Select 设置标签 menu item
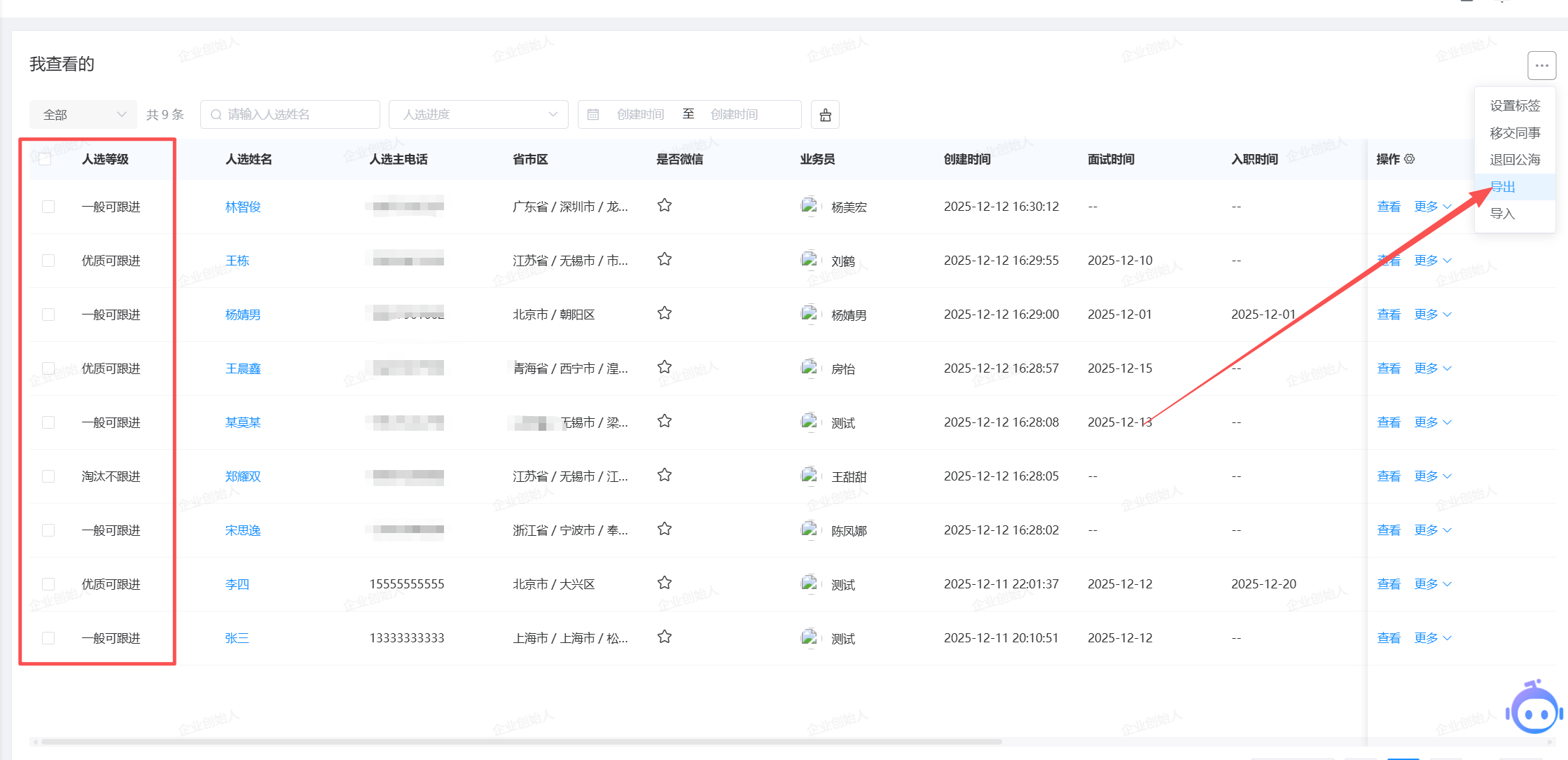The height and width of the screenshot is (760, 1568). click(1515, 106)
